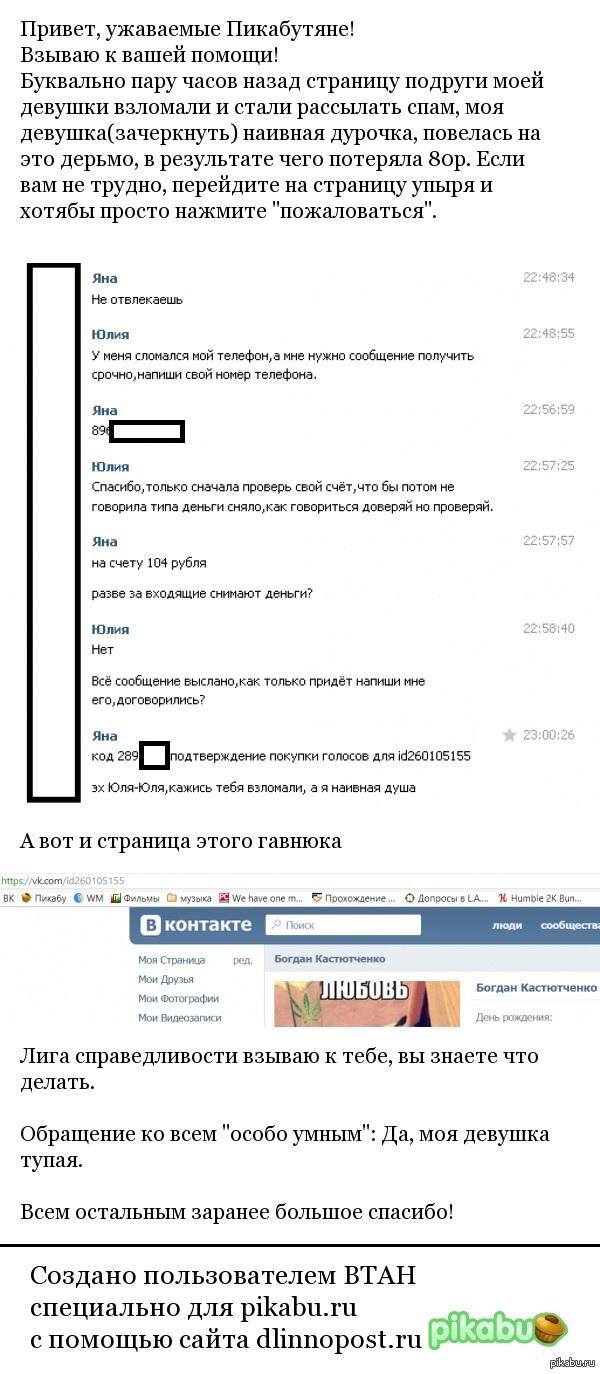Open the Прохождение bookmark
Viewport: 600px width, 1374px height.
(353, 898)
